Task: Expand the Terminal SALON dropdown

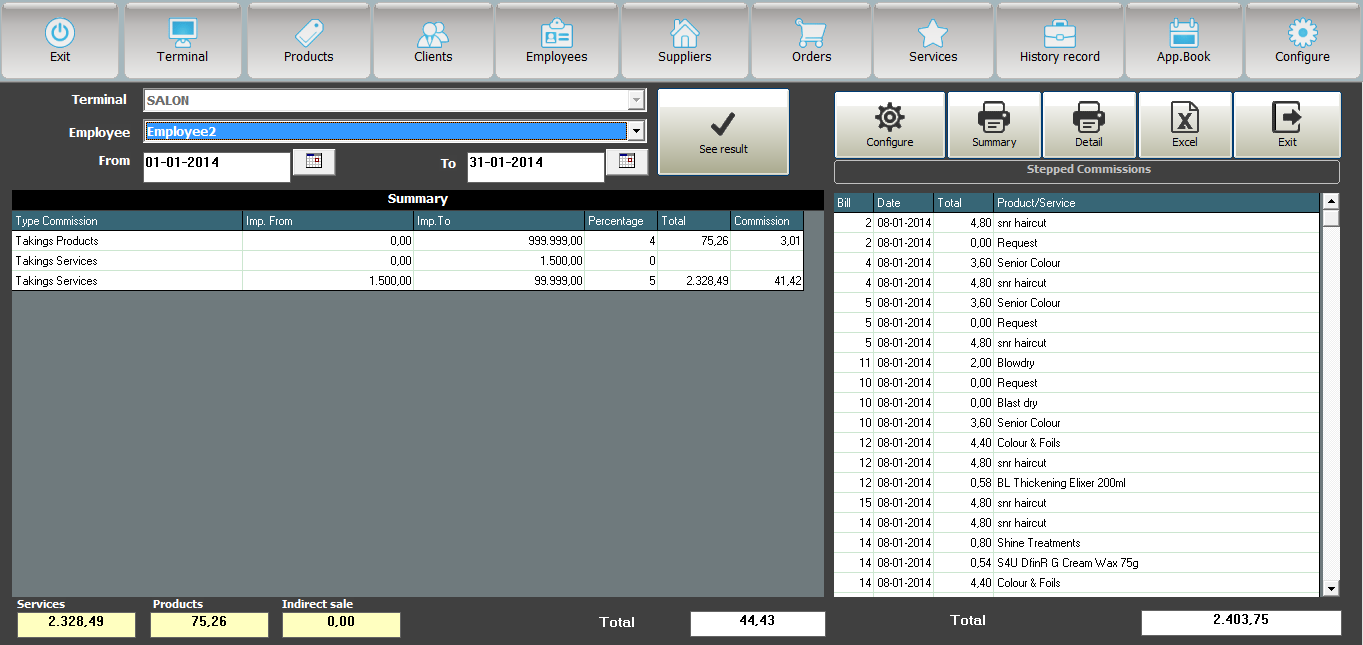Action: pyautogui.click(x=635, y=100)
